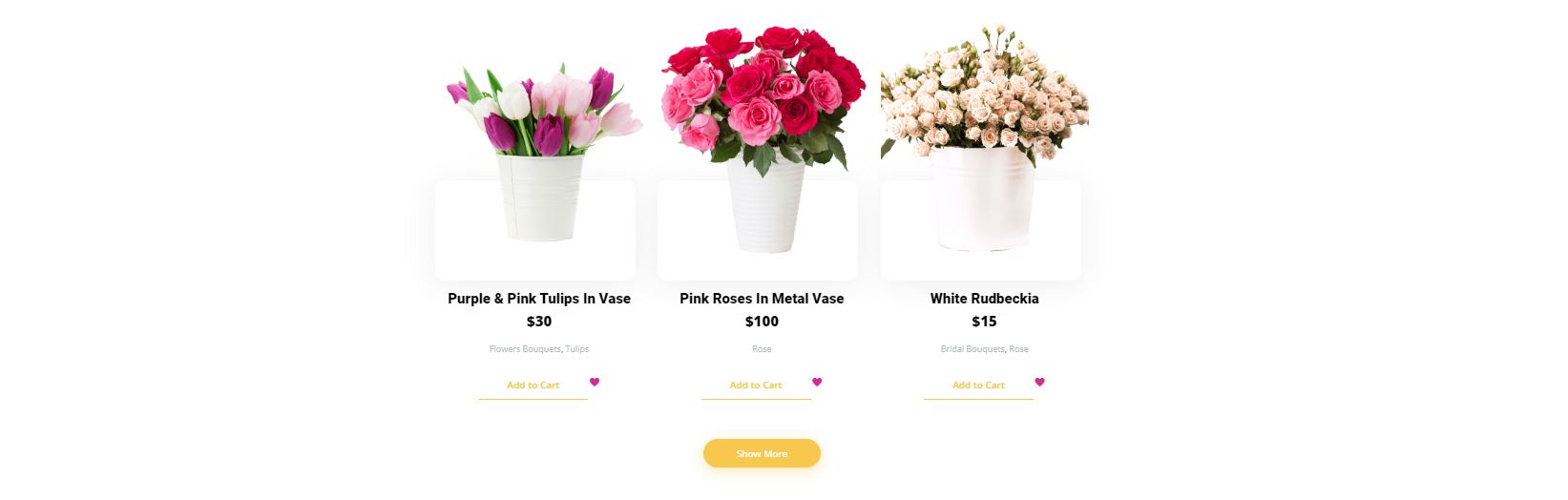1568x500 pixels.
Task: Add White Rudbeckia to cart
Action: pyautogui.click(x=978, y=385)
